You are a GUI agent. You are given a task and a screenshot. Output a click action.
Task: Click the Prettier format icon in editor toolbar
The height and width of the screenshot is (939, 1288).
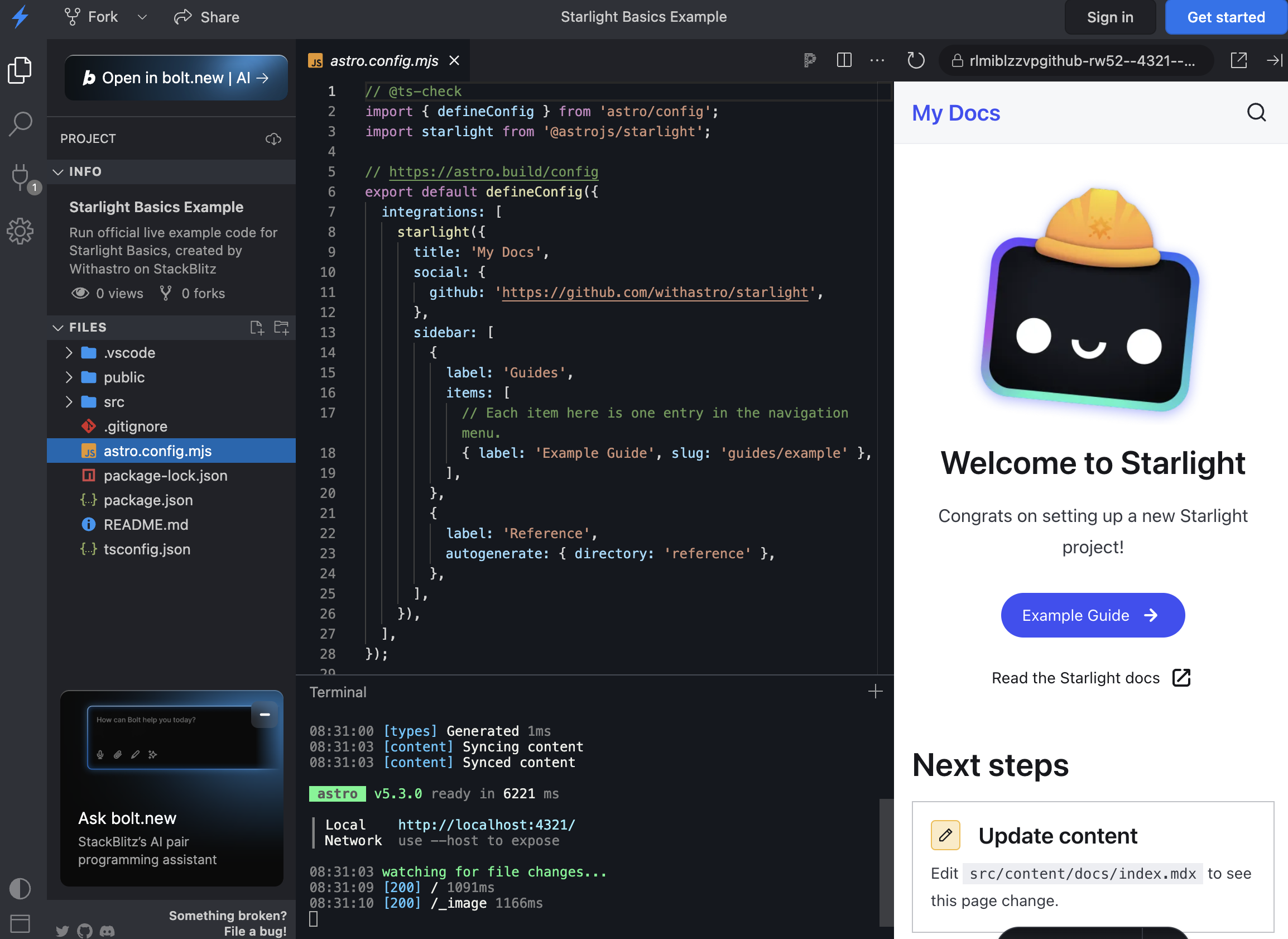[810, 60]
